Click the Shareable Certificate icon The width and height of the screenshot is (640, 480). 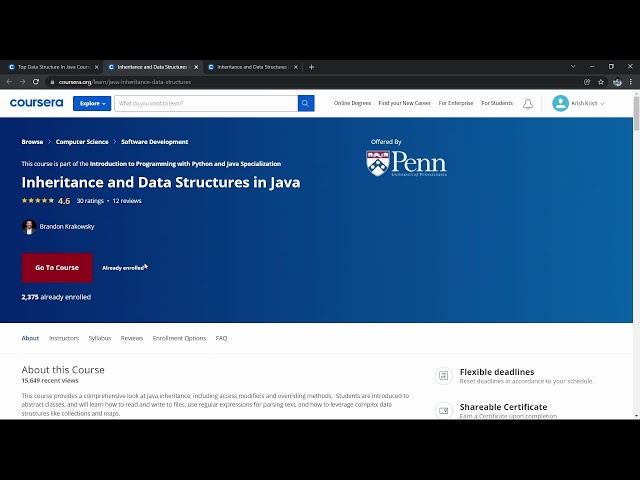point(444,411)
